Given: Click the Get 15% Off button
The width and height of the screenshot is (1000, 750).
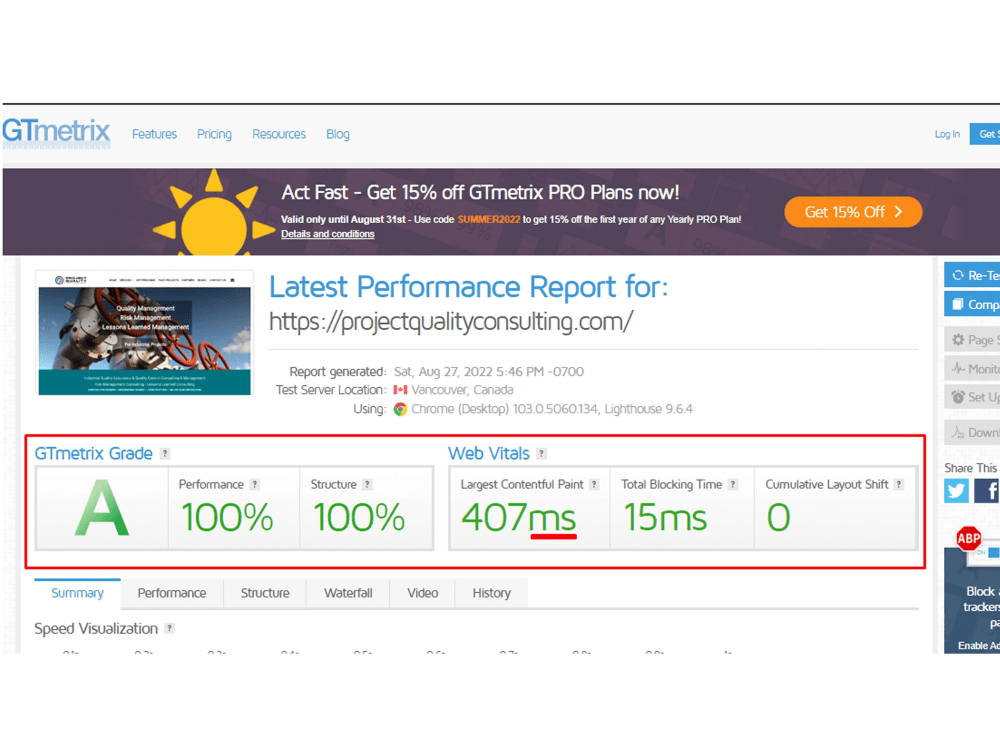Looking at the screenshot, I should point(853,212).
